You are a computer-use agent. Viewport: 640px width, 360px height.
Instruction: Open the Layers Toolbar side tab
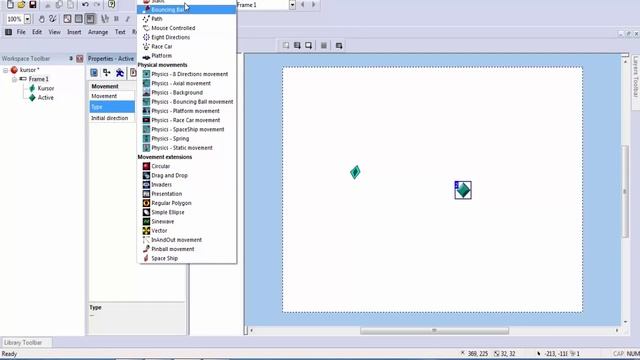[636, 77]
